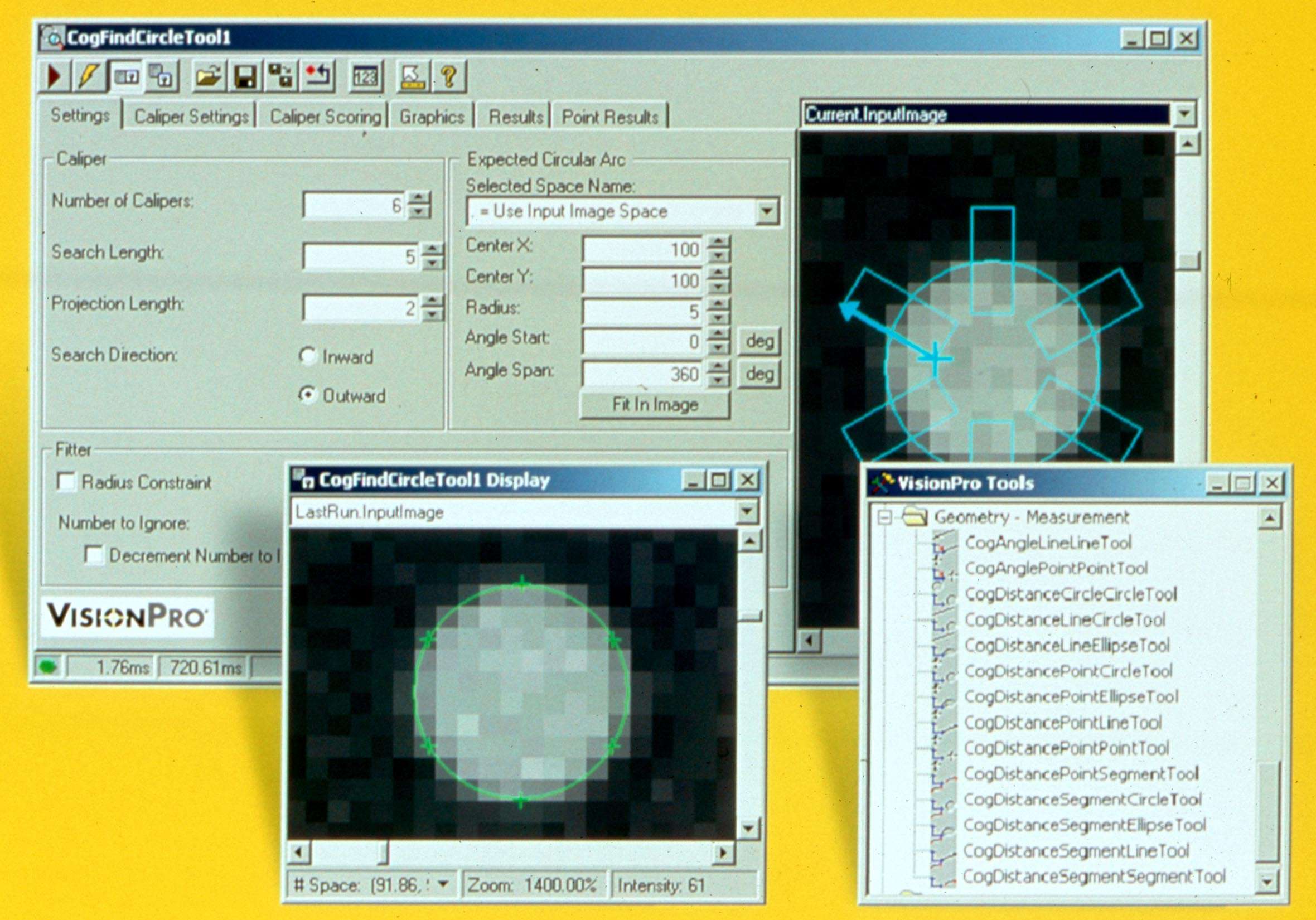Open the 123 numeric results view
1316x920 pixels.
pyautogui.click(x=367, y=76)
